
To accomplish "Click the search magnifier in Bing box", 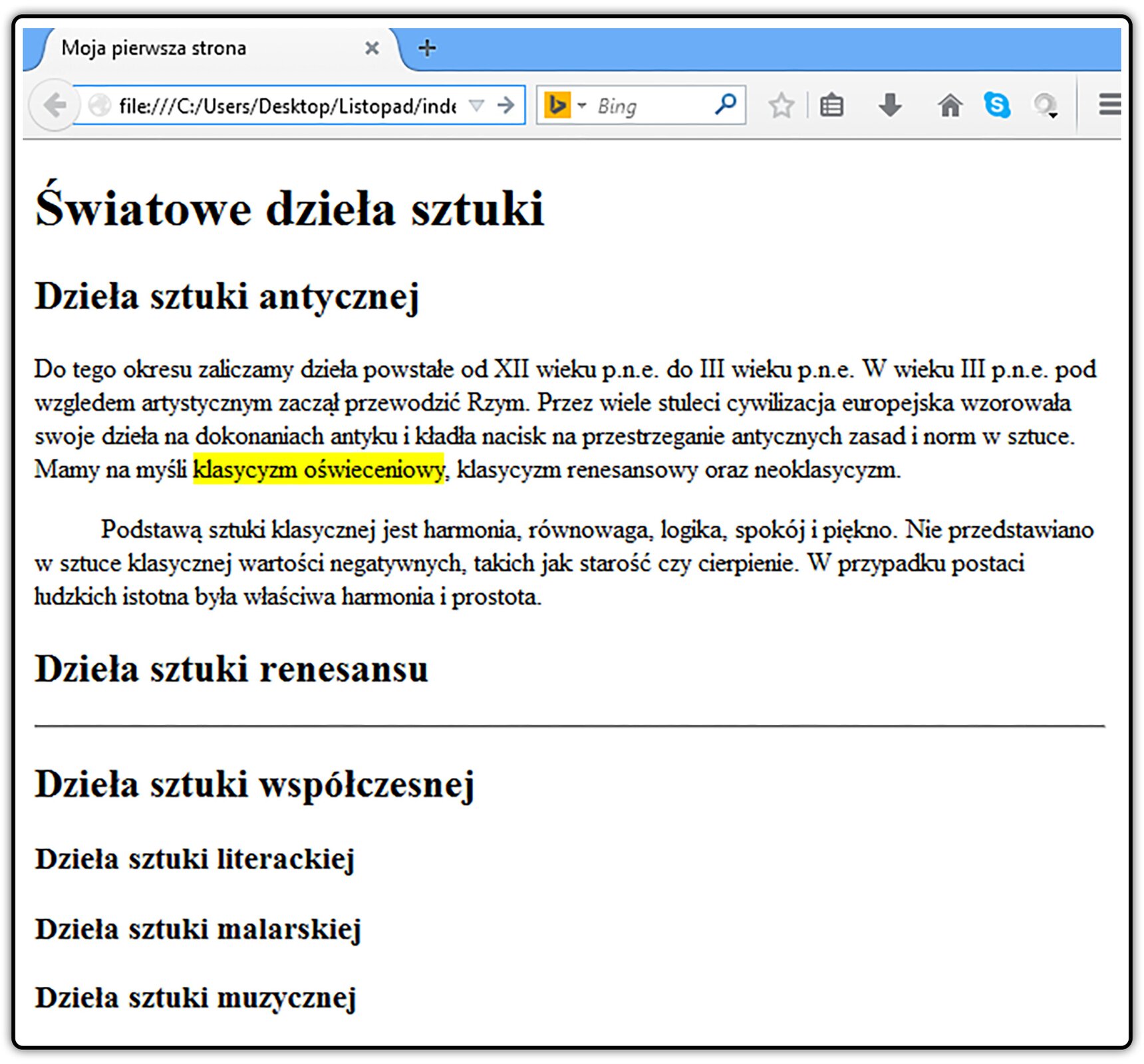I will [726, 104].
